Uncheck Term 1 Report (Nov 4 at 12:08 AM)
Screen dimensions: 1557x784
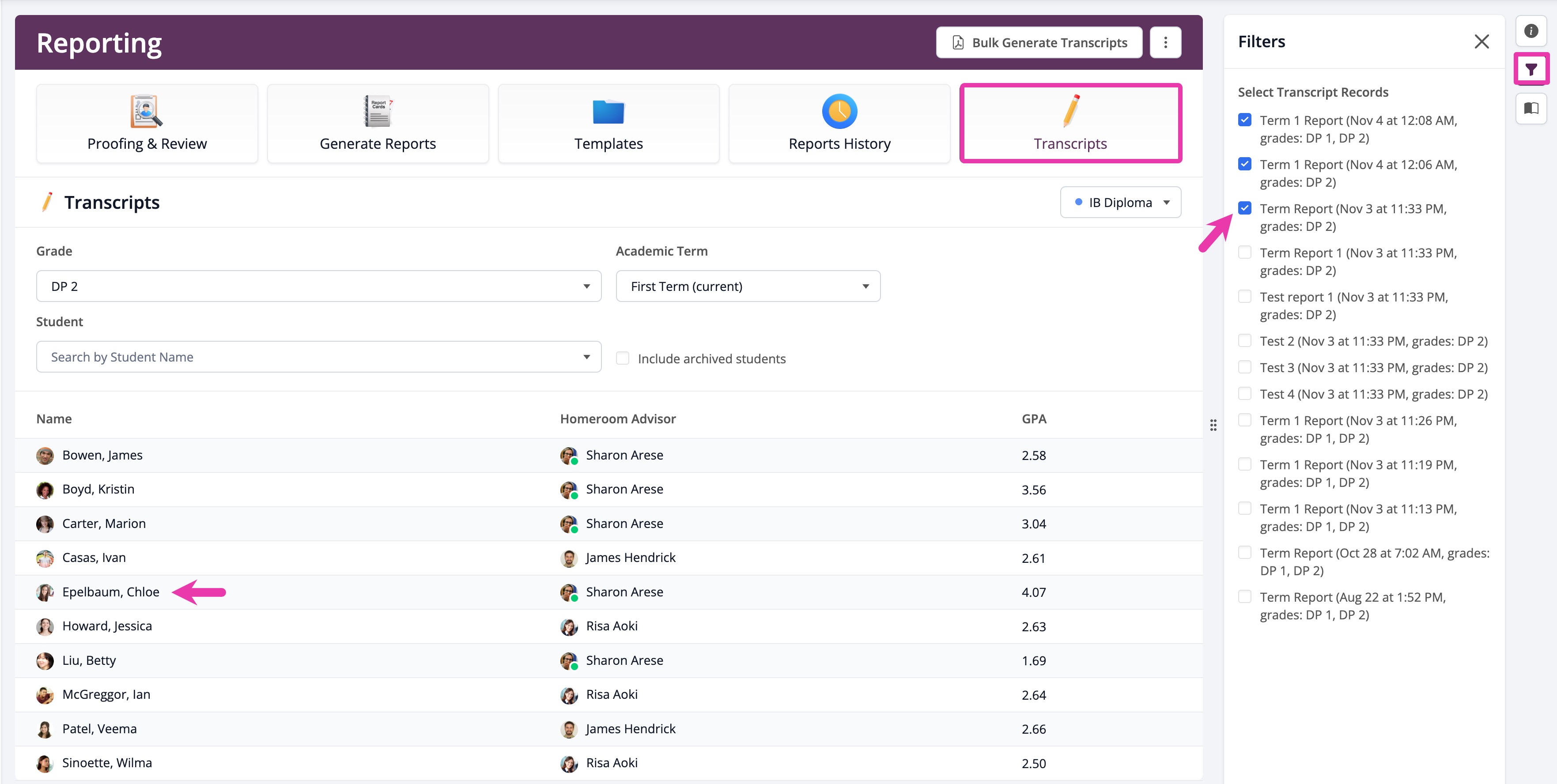point(1244,120)
